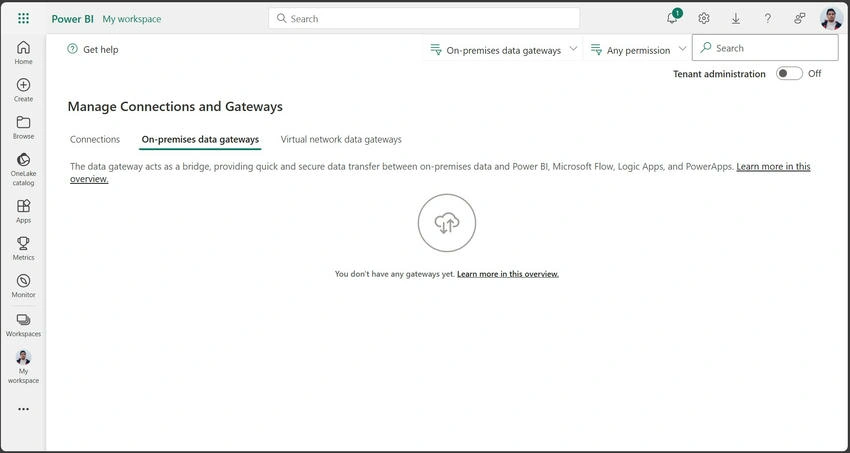Image resolution: width=850 pixels, height=453 pixels.
Task: Open Workspaces in left navigation
Action: click(x=23, y=325)
